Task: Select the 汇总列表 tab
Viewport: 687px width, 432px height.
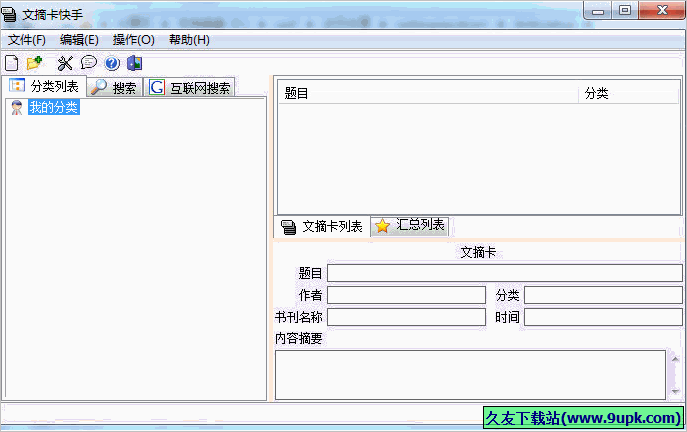Action: [x=410, y=226]
